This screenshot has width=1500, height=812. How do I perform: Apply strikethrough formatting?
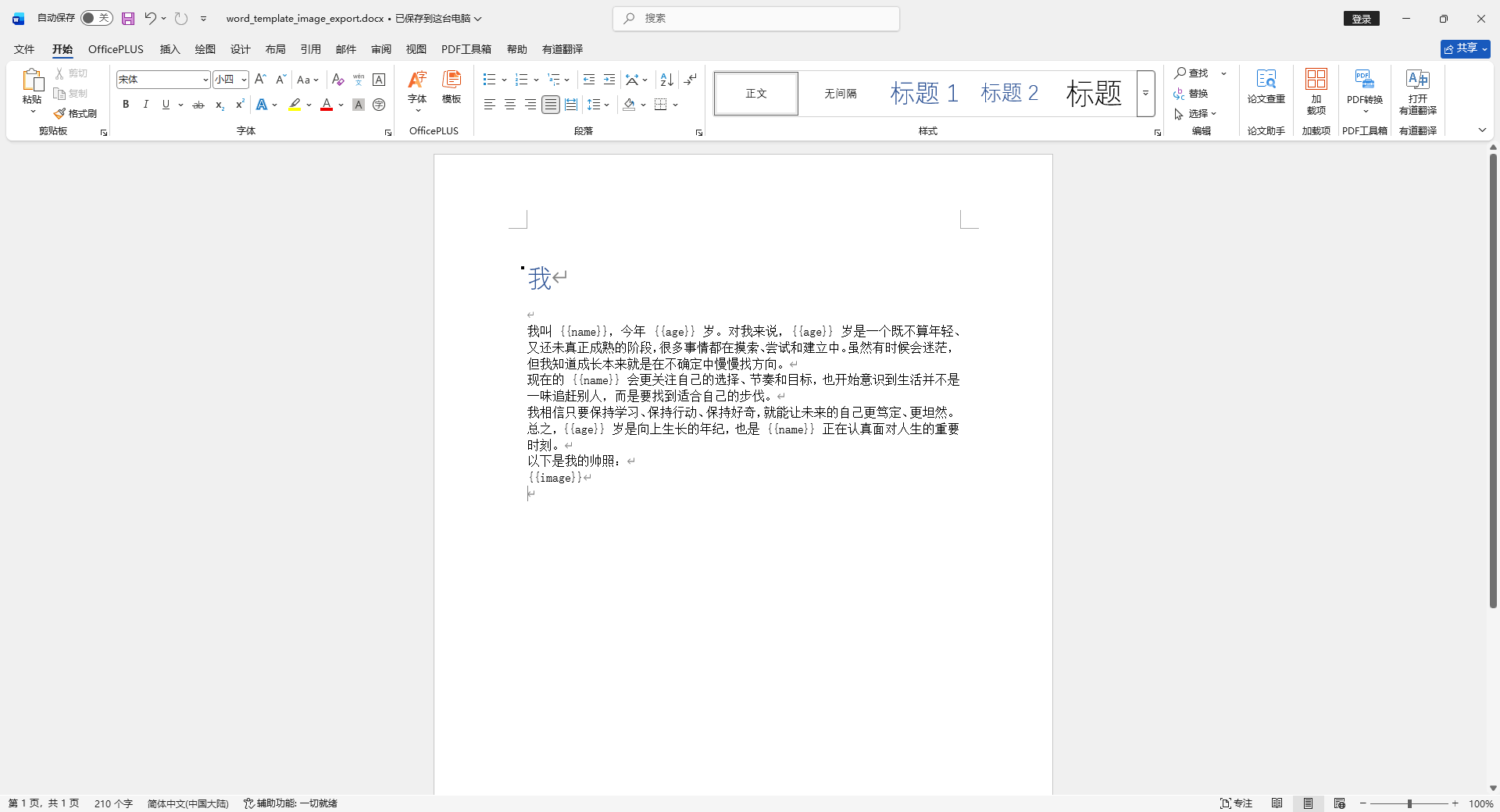pos(198,105)
